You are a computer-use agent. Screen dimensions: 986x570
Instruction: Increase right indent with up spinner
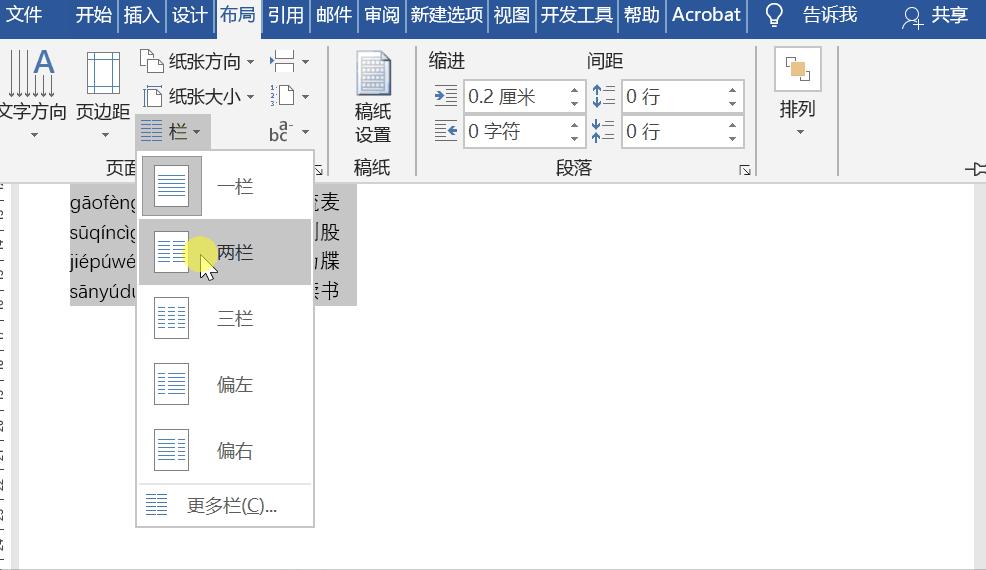(x=575, y=125)
